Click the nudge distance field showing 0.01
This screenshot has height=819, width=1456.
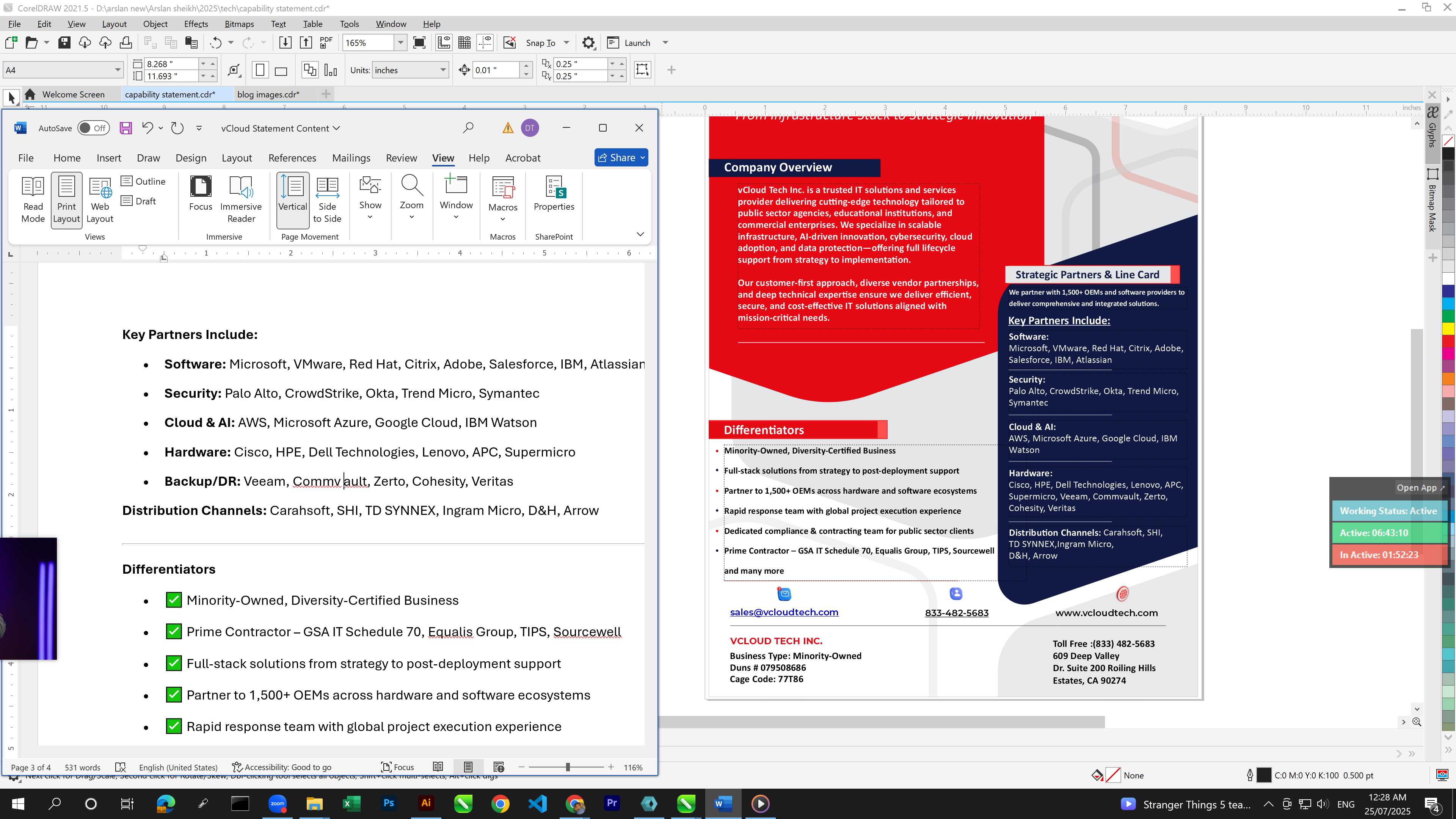tap(496, 70)
